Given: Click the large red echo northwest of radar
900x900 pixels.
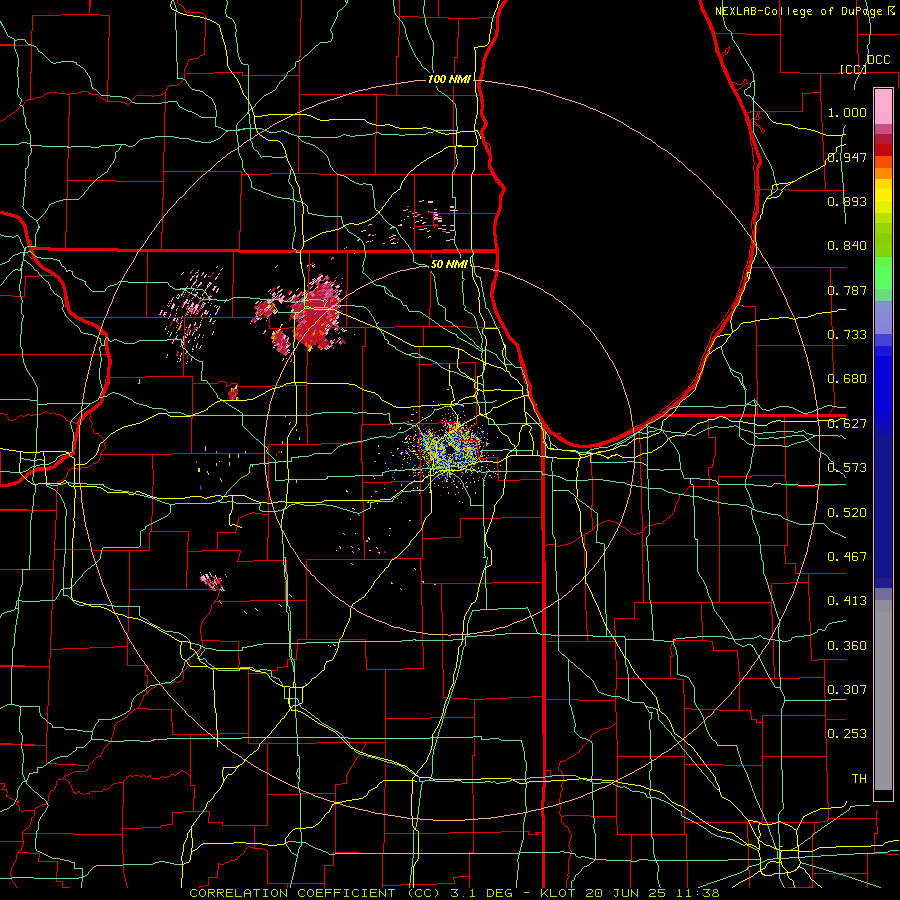Looking at the screenshot, I should (316, 313).
